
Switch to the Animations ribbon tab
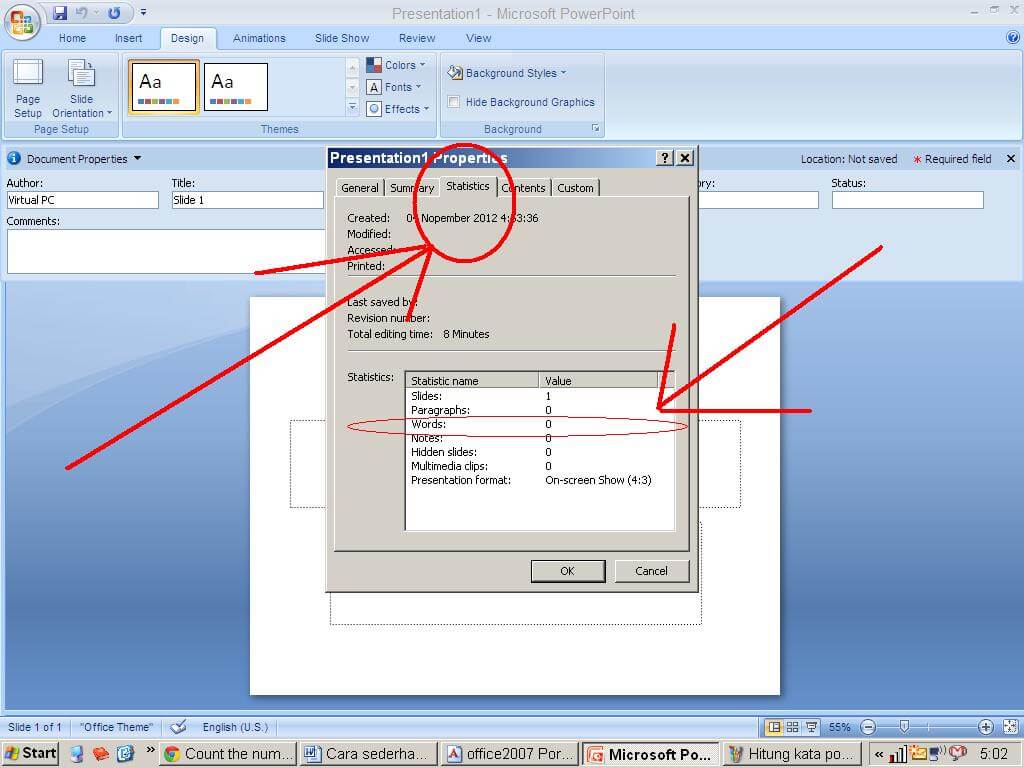pos(259,38)
